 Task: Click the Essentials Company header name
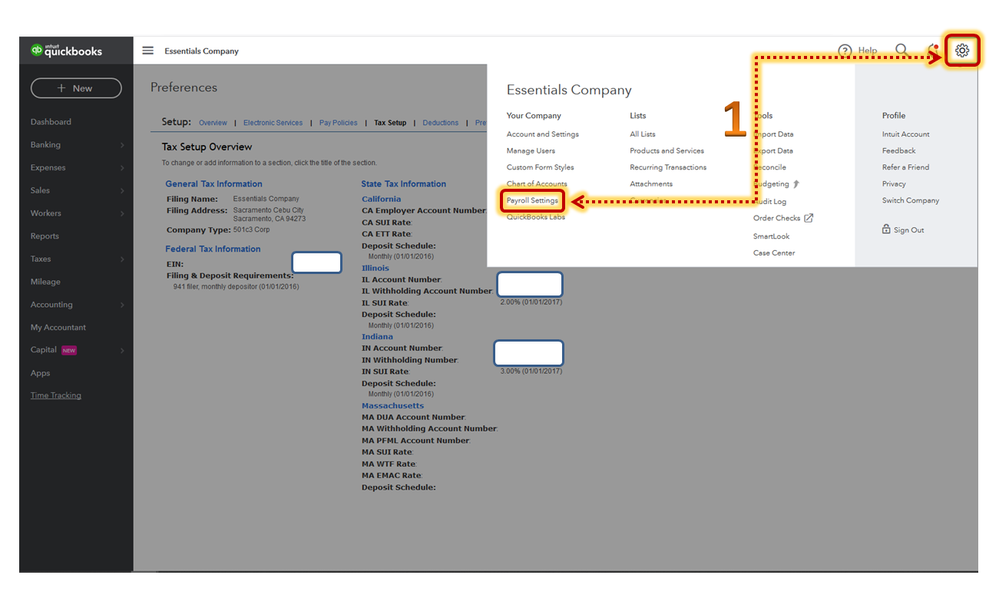[201, 51]
